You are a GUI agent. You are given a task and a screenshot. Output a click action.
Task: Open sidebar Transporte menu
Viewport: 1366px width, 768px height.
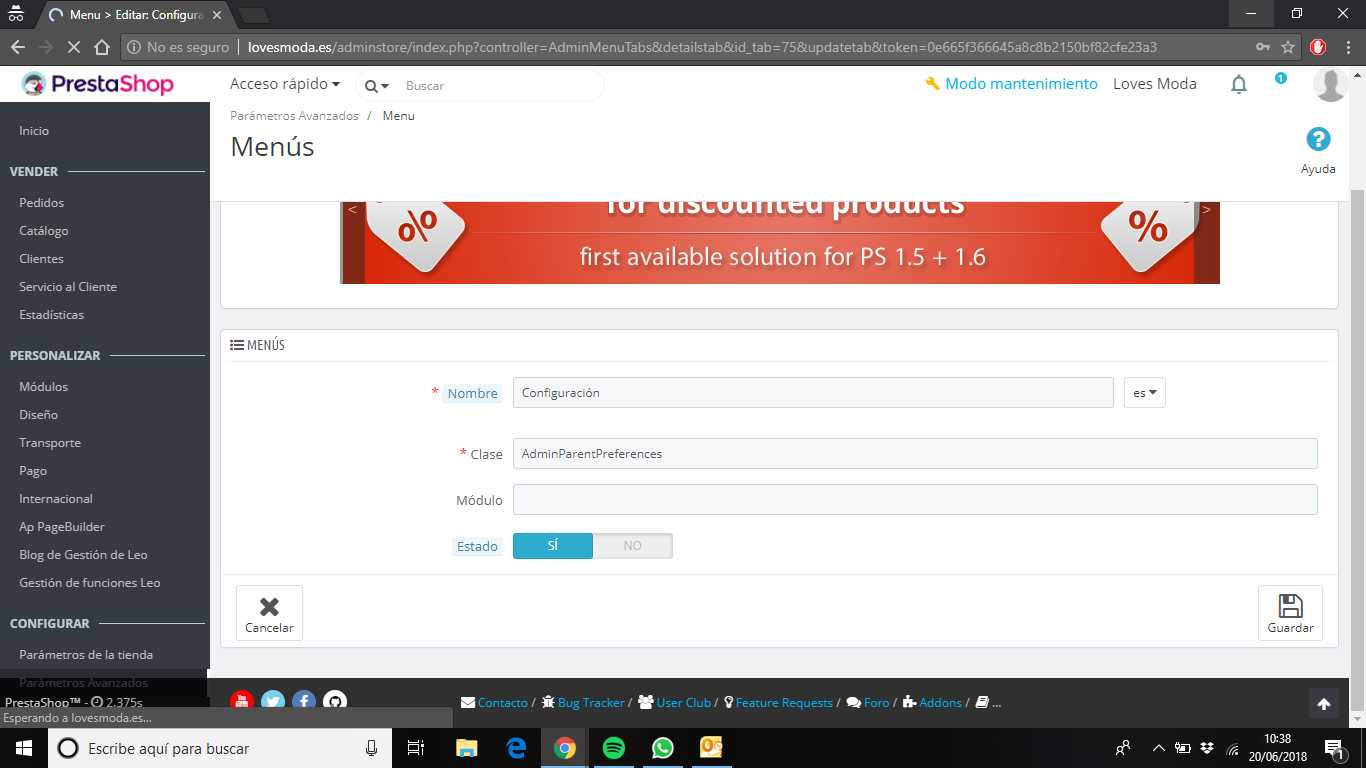coord(50,443)
